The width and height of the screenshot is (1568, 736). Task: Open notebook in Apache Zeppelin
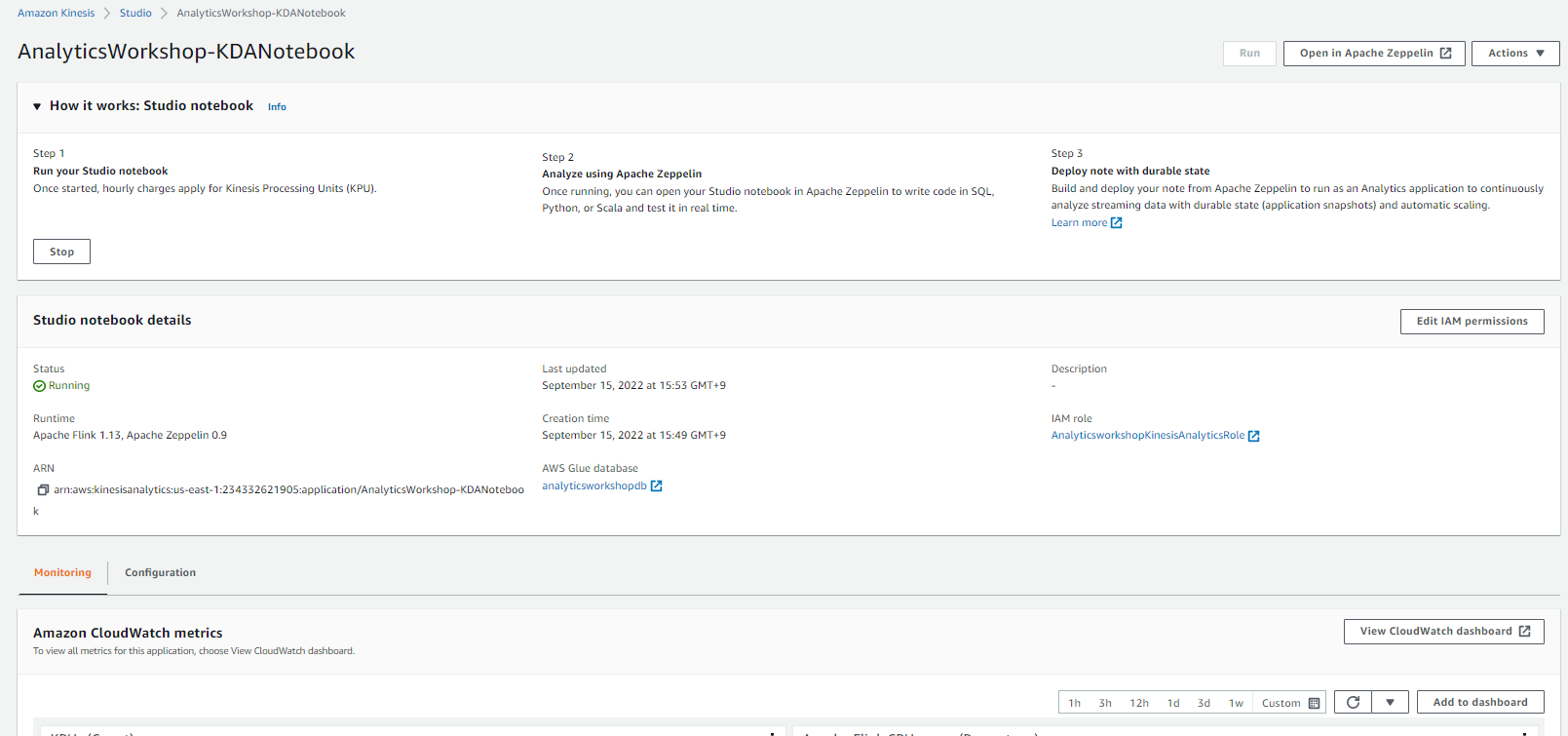coord(1374,54)
